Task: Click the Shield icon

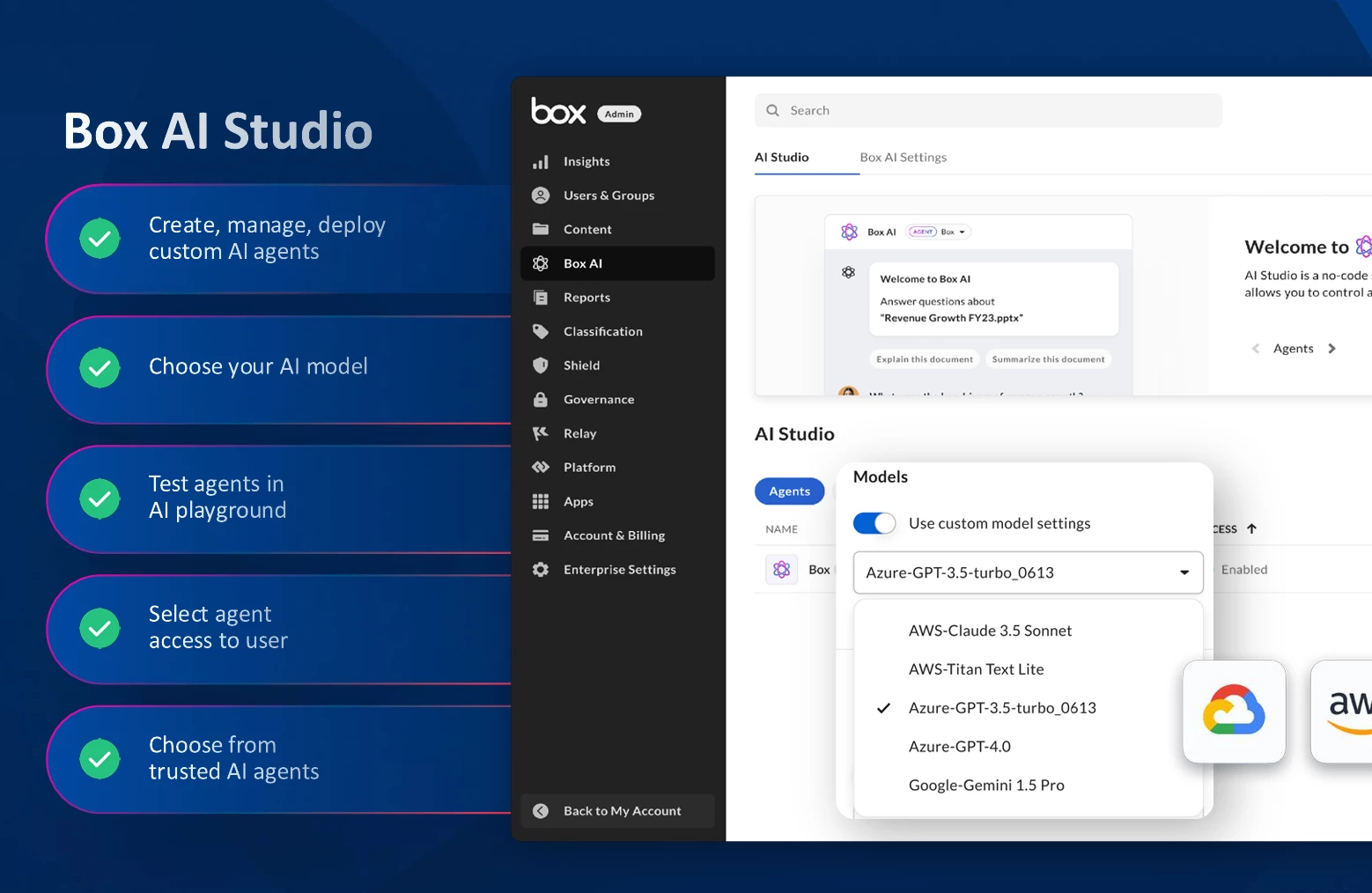Action: coord(541,365)
